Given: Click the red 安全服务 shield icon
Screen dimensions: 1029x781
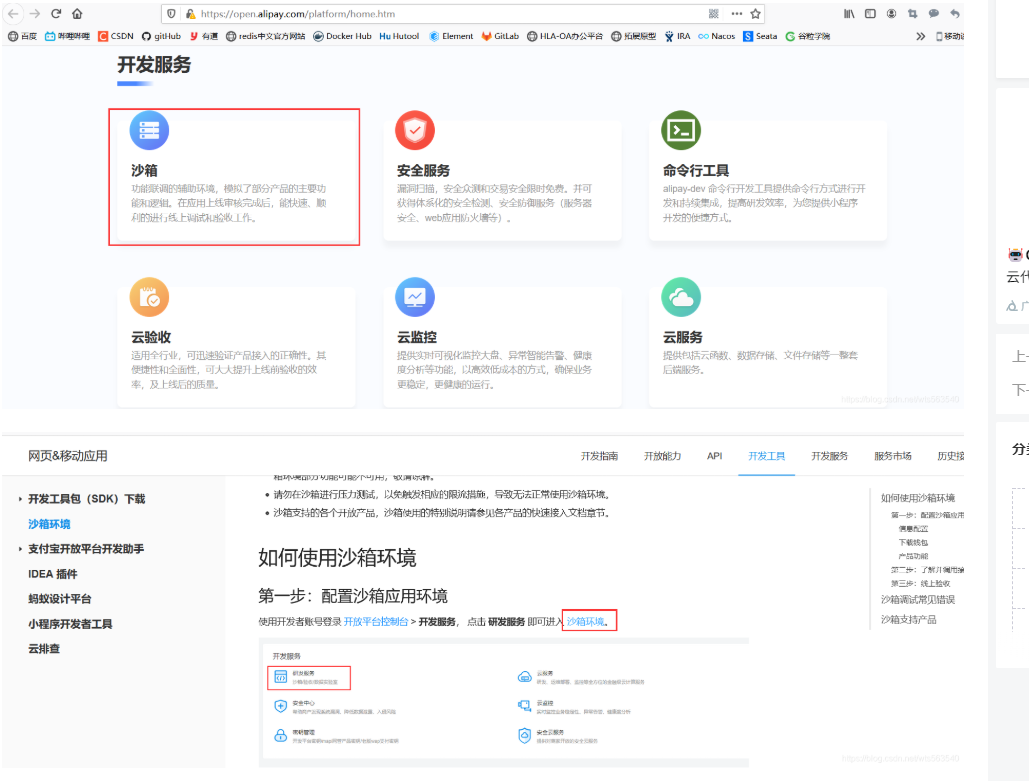Looking at the screenshot, I should click(415, 130).
